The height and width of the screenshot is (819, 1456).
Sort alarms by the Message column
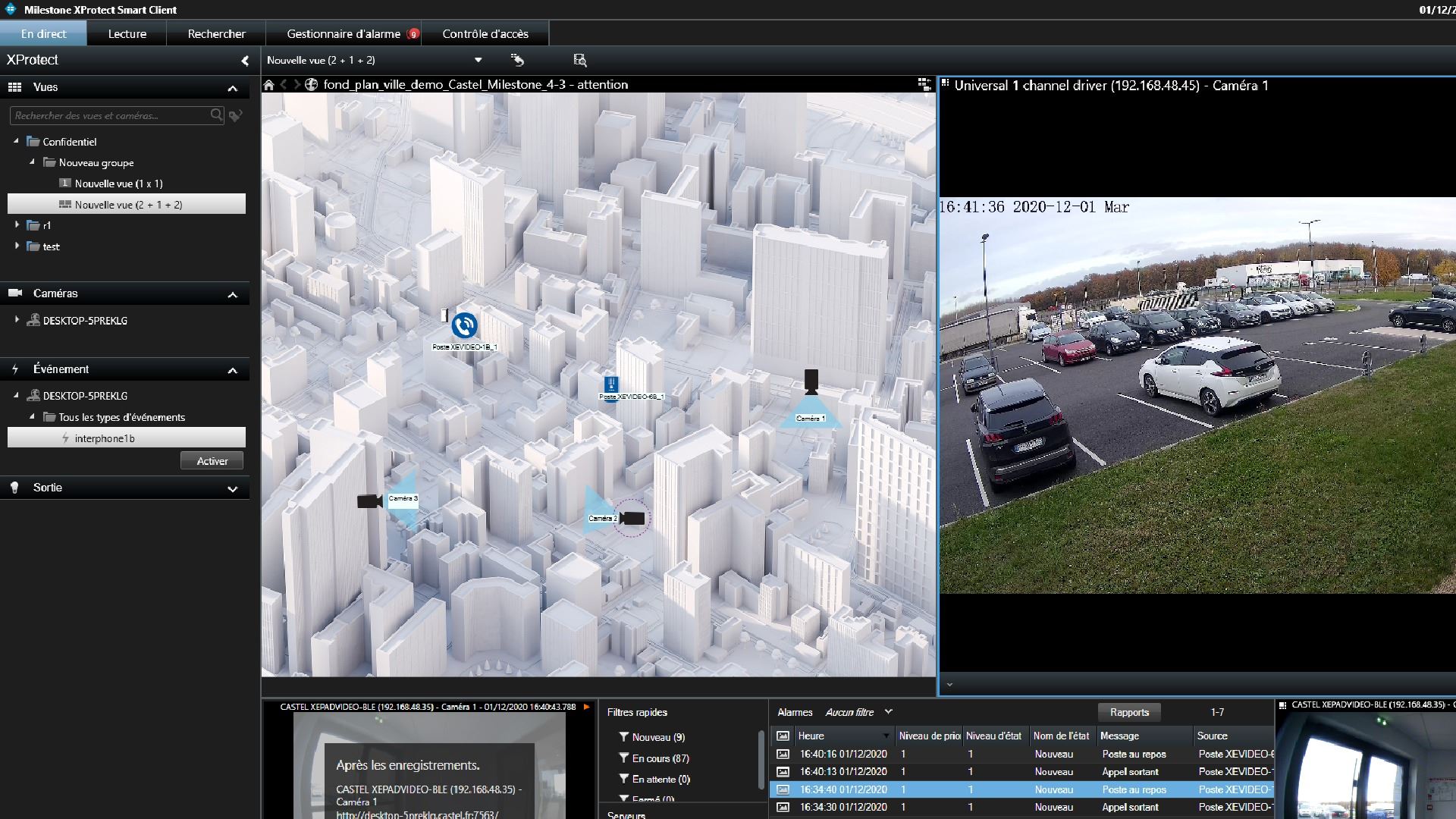(x=1144, y=736)
